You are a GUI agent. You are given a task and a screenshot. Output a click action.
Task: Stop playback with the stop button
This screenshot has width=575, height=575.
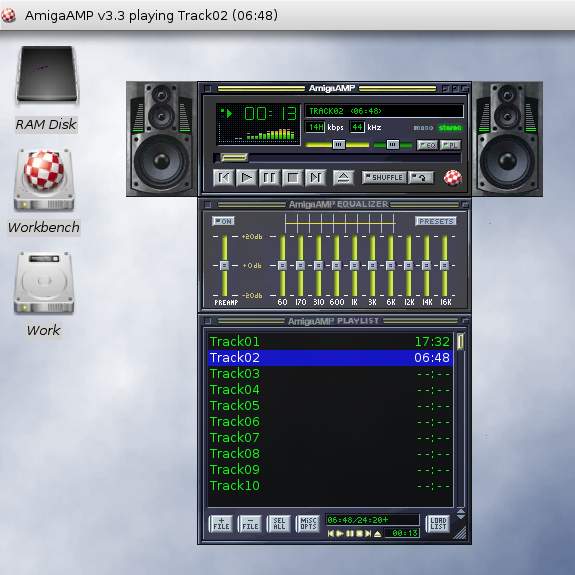pos(293,178)
